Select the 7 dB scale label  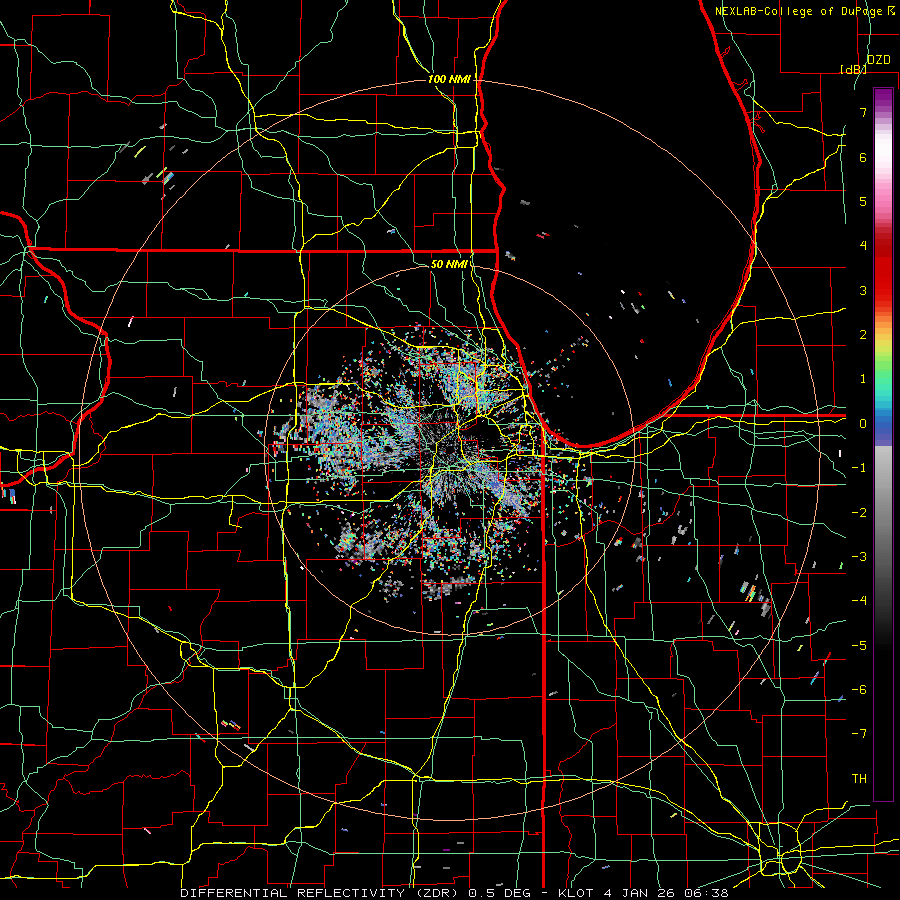click(863, 112)
